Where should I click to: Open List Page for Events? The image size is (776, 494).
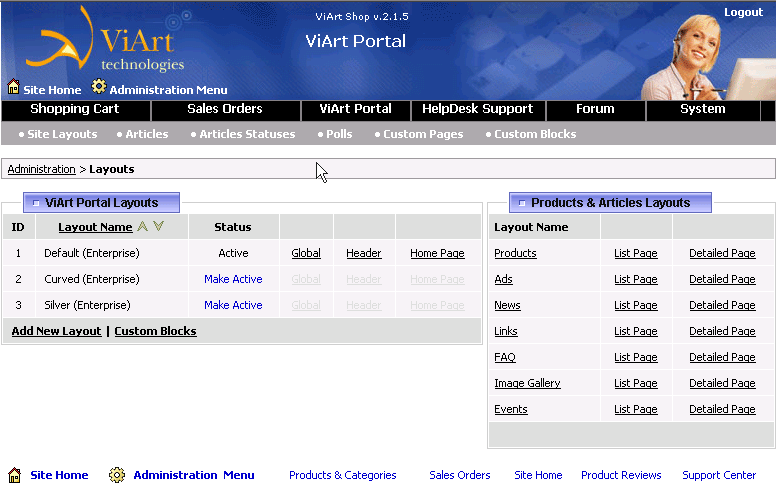point(636,409)
